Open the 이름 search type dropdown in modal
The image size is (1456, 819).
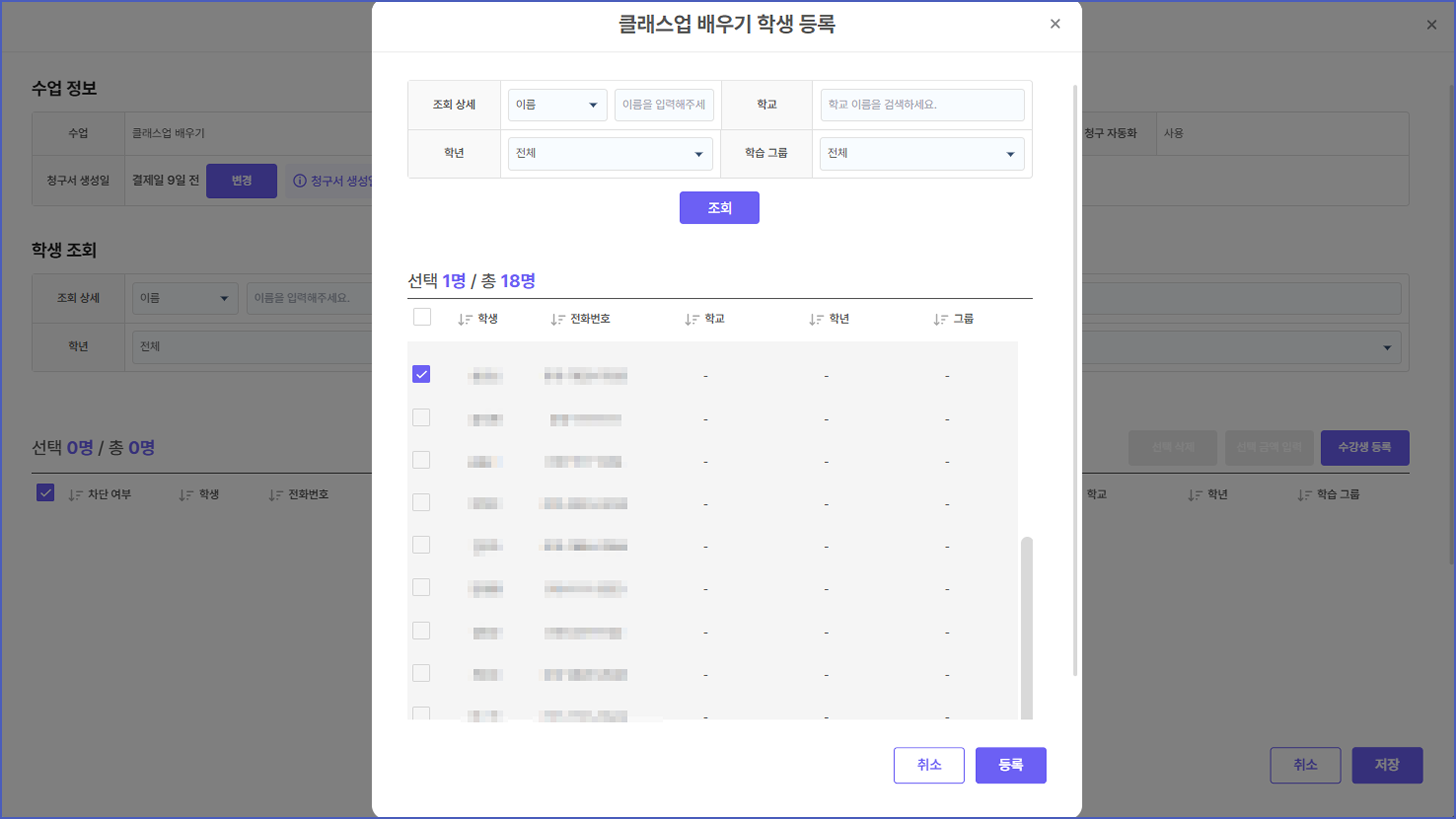point(557,105)
